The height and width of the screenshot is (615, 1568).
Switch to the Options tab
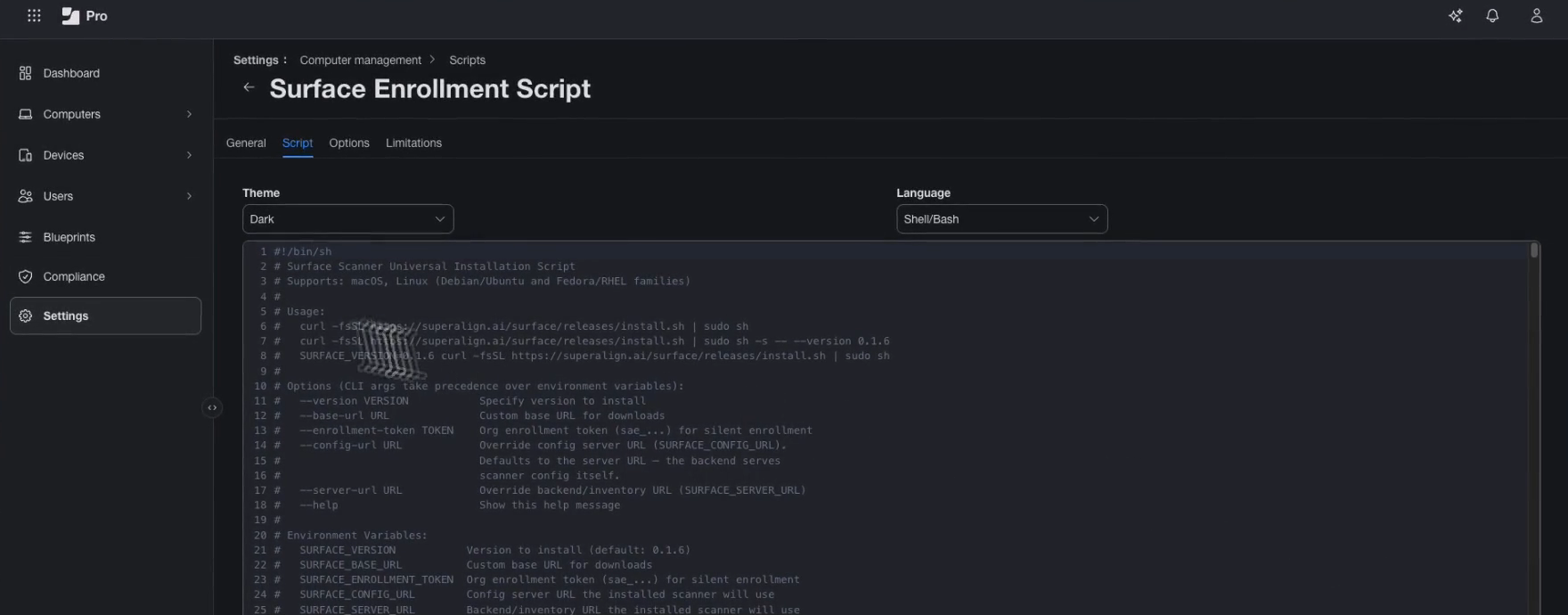point(349,143)
